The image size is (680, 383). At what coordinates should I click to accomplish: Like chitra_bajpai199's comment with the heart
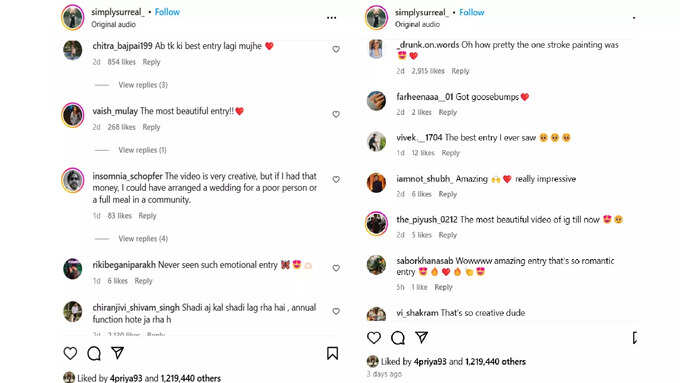pos(336,49)
